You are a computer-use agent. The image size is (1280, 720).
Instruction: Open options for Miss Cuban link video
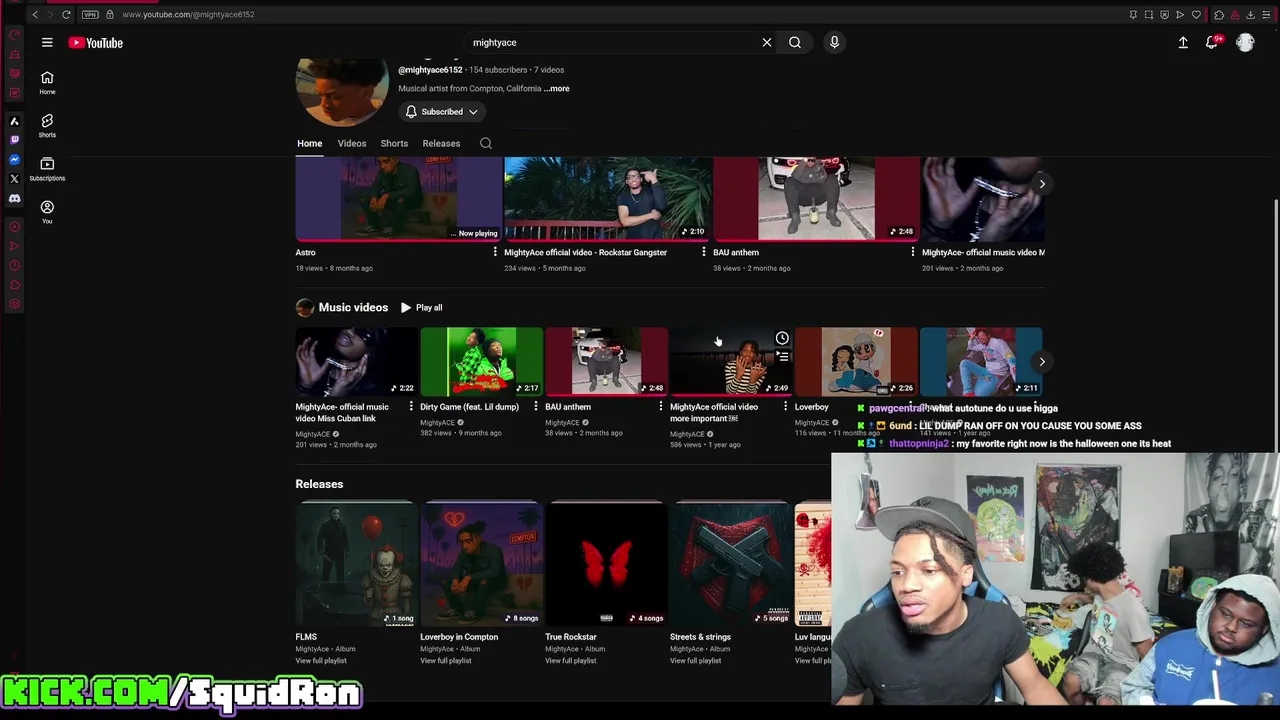coord(410,407)
